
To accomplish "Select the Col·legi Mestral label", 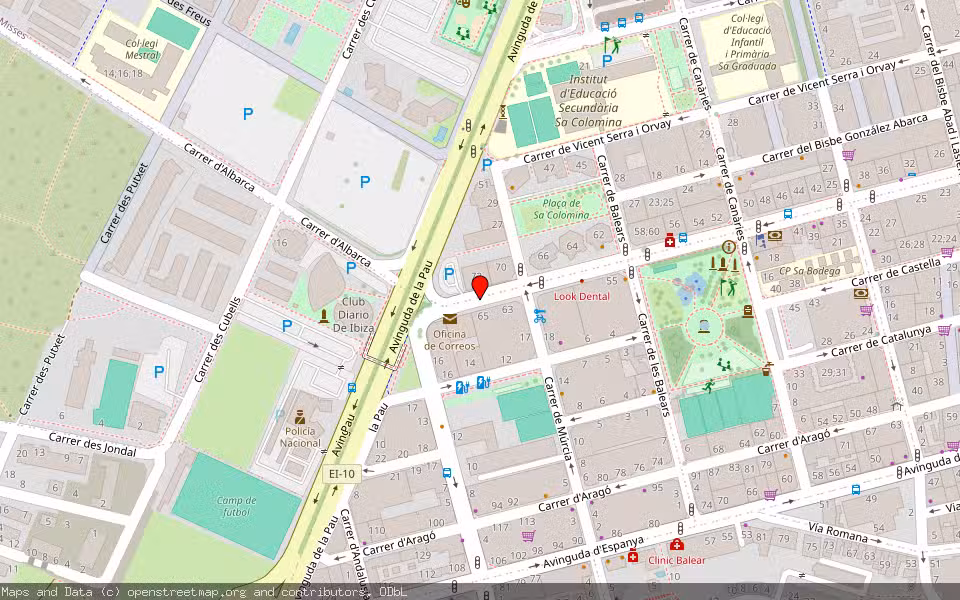I will coord(142,50).
